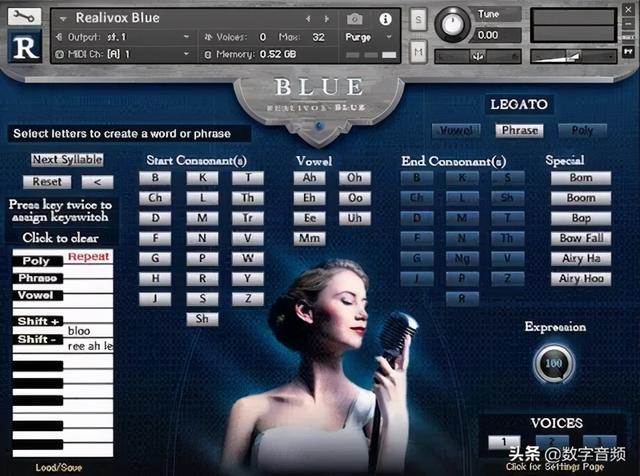
Task: Trigger the Boom special sound
Action: point(581,198)
